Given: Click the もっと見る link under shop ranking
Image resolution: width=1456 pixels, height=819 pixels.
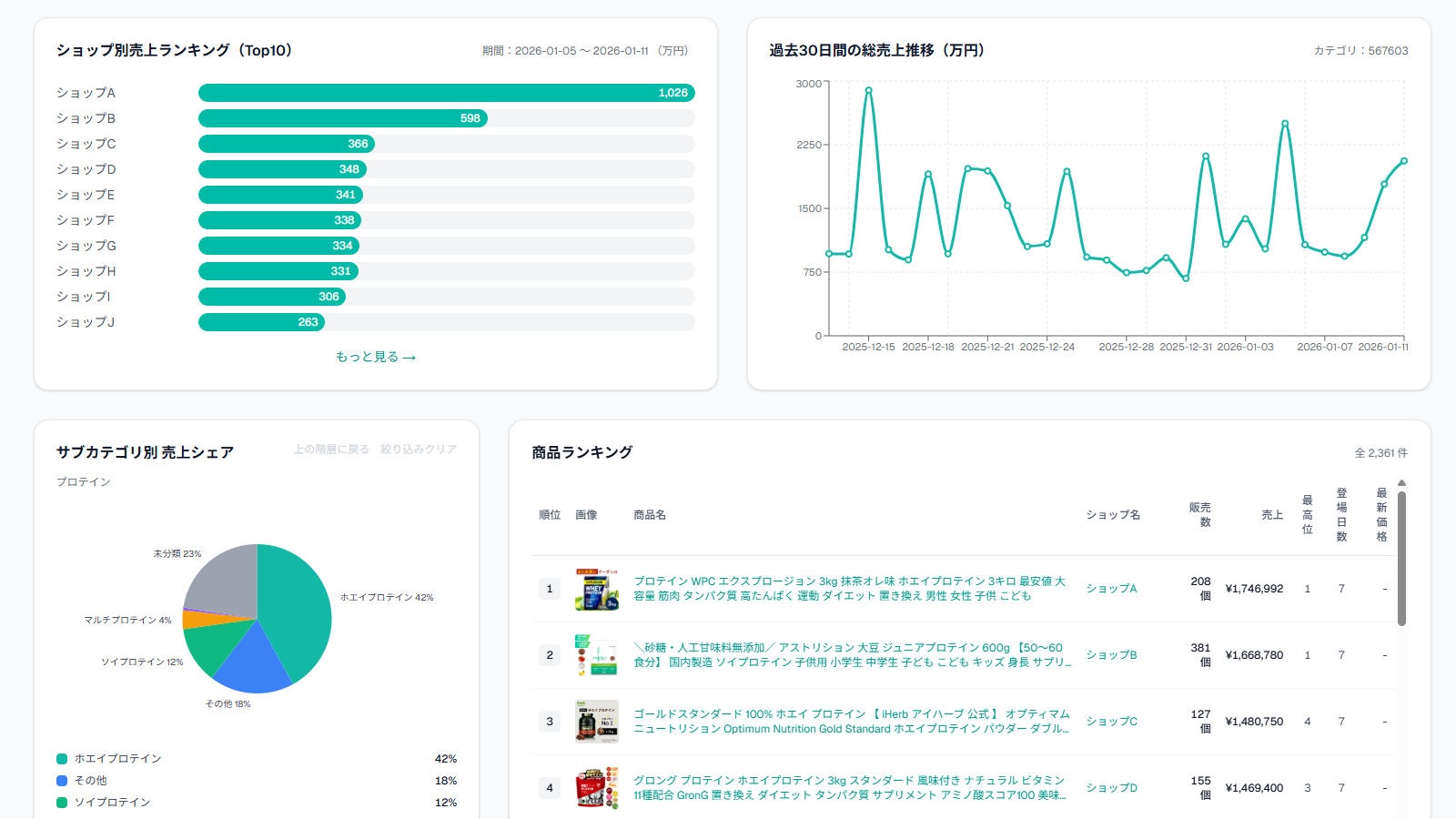Looking at the screenshot, I should coord(375,357).
